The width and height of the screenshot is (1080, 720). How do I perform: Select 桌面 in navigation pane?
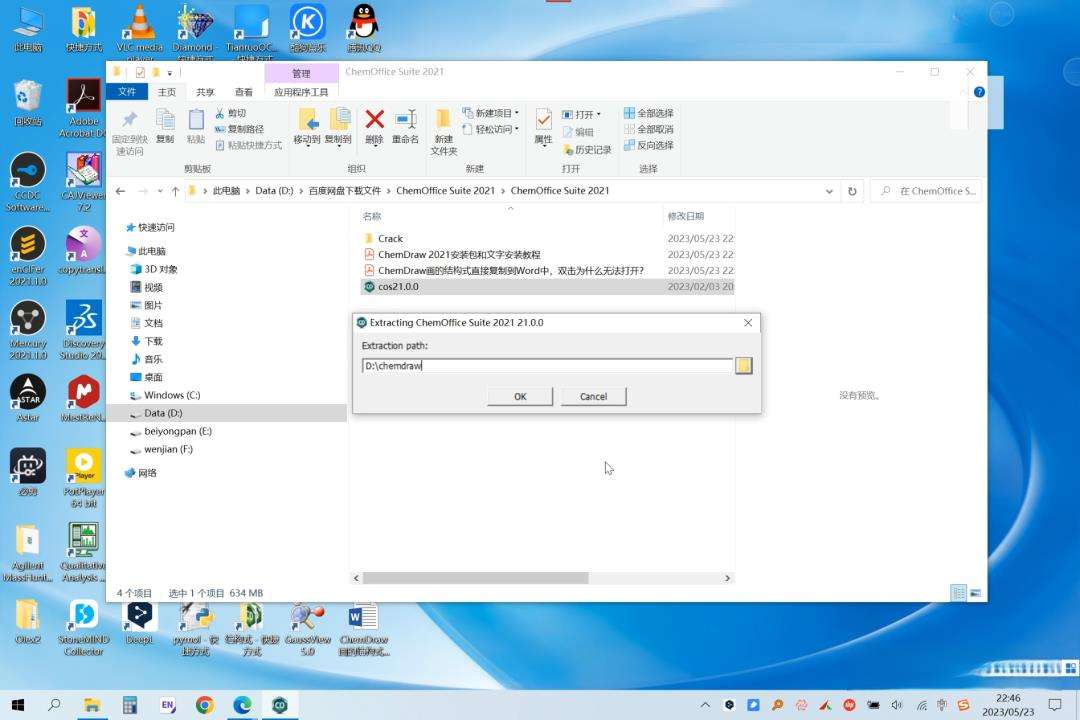147,377
